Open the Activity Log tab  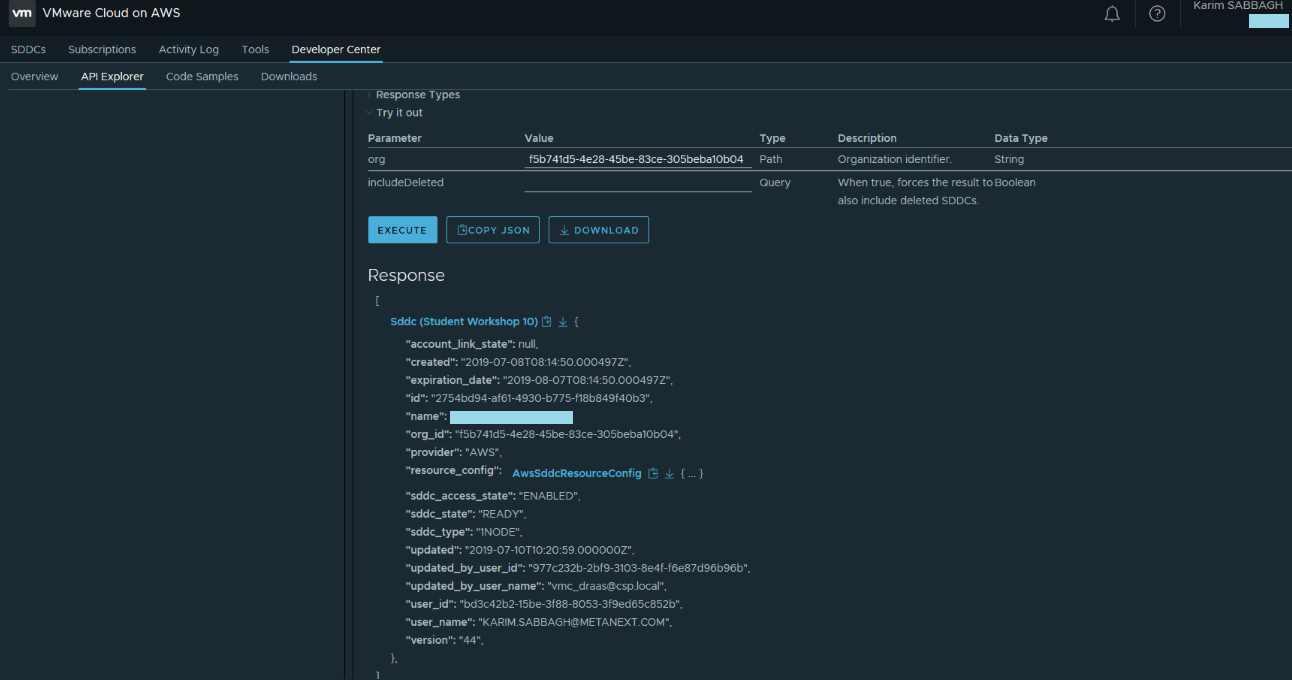[x=188, y=49]
